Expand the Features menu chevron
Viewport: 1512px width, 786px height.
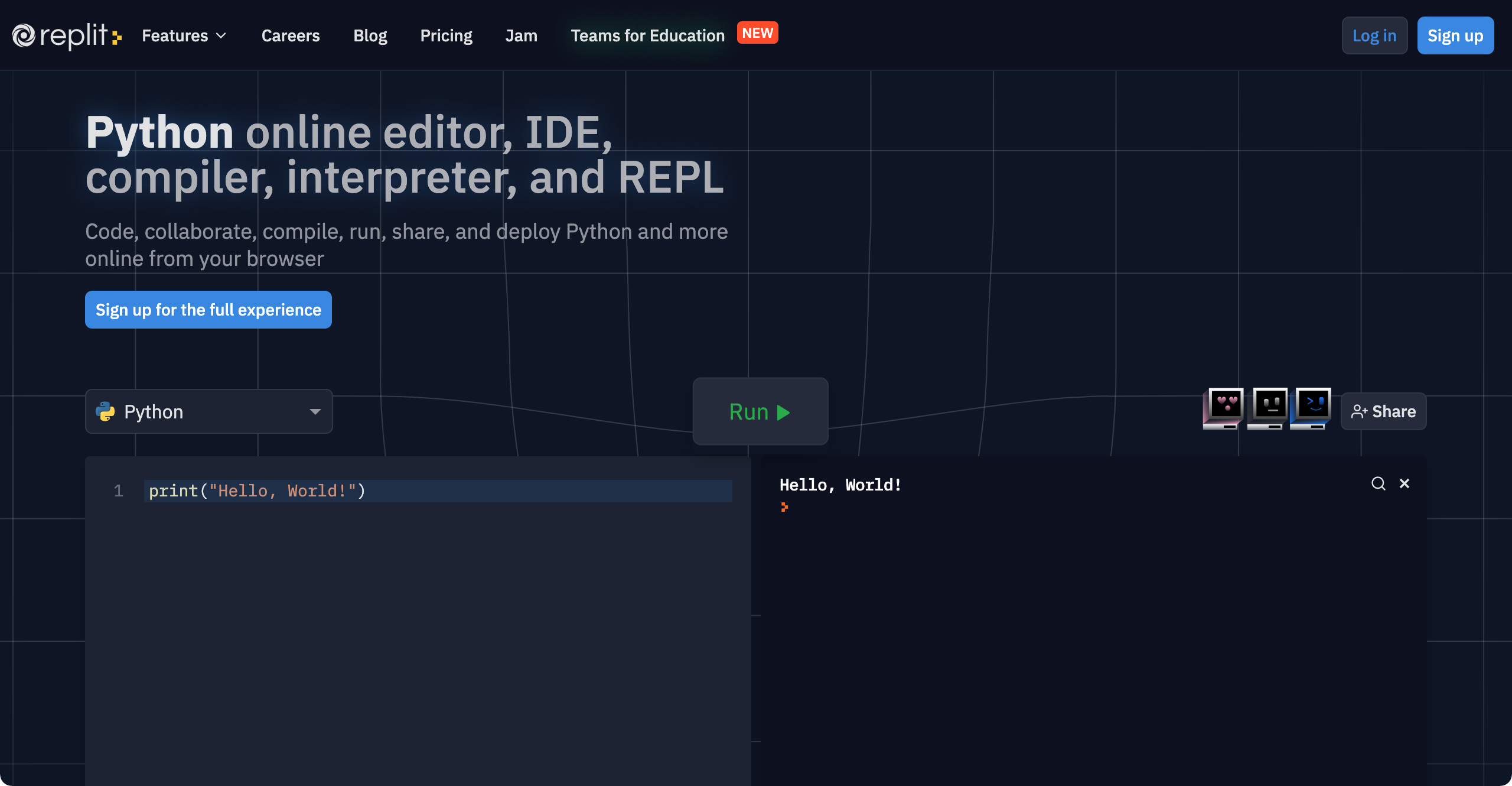(221, 36)
